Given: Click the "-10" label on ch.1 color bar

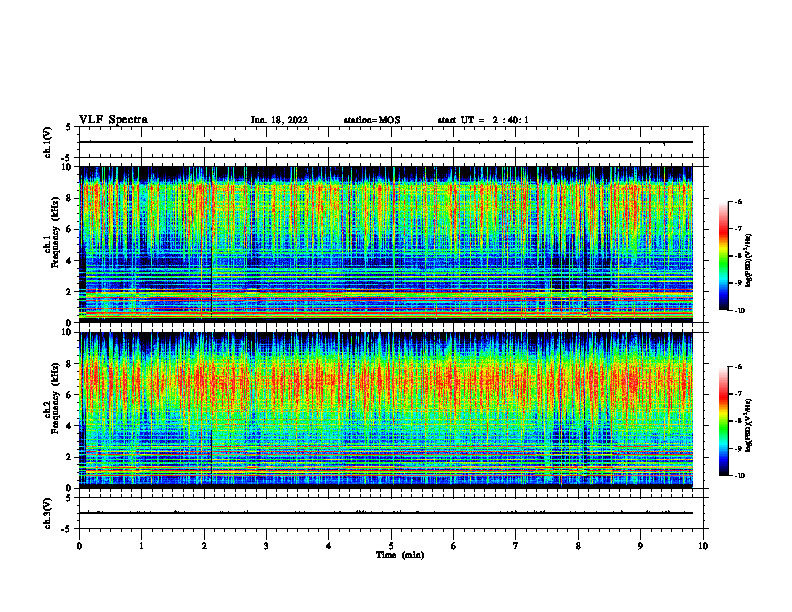Looking at the screenshot, I should pos(740,311).
